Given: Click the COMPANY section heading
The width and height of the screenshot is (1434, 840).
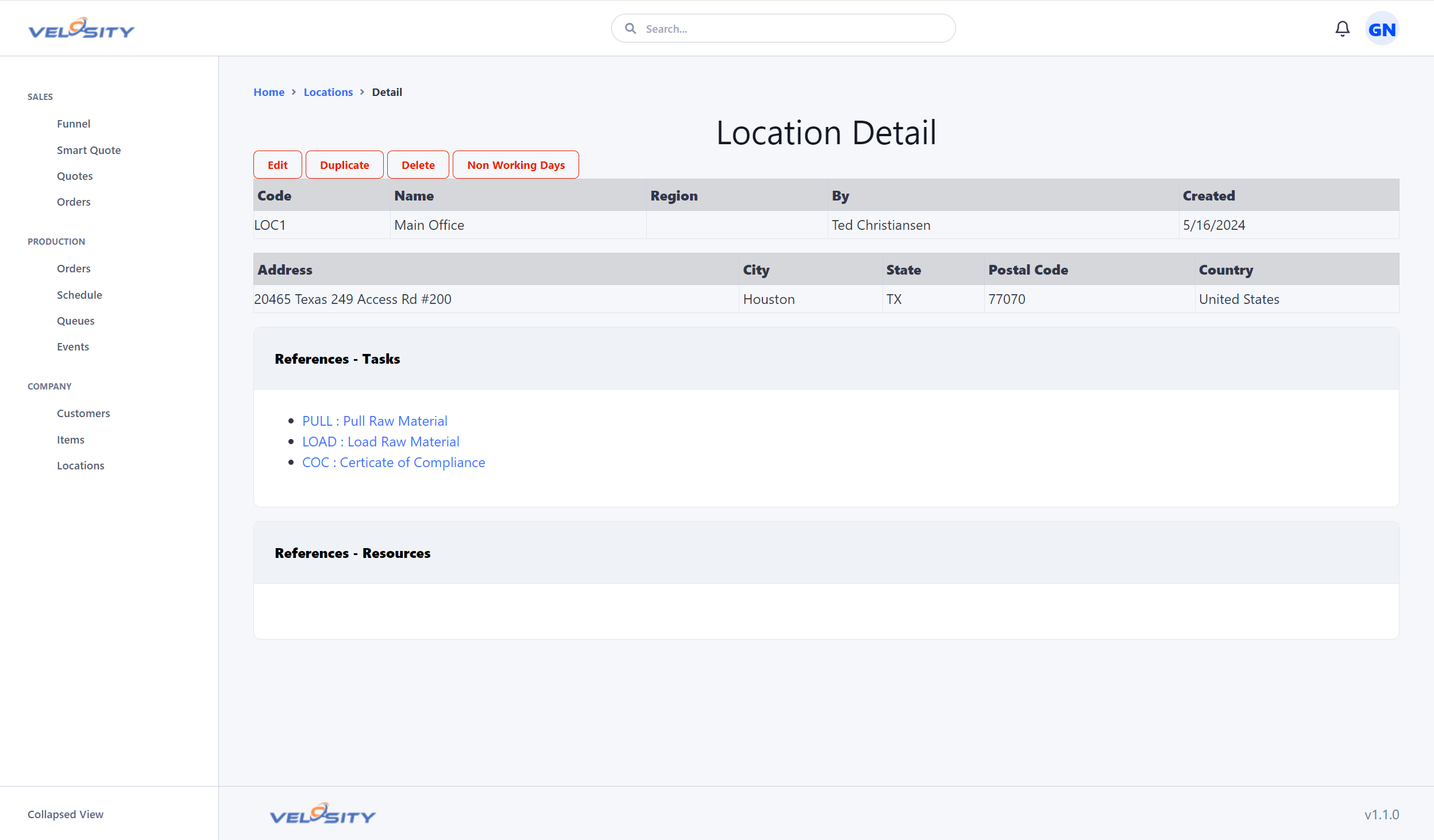Looking at the screenshot, I should pos(49,386).
